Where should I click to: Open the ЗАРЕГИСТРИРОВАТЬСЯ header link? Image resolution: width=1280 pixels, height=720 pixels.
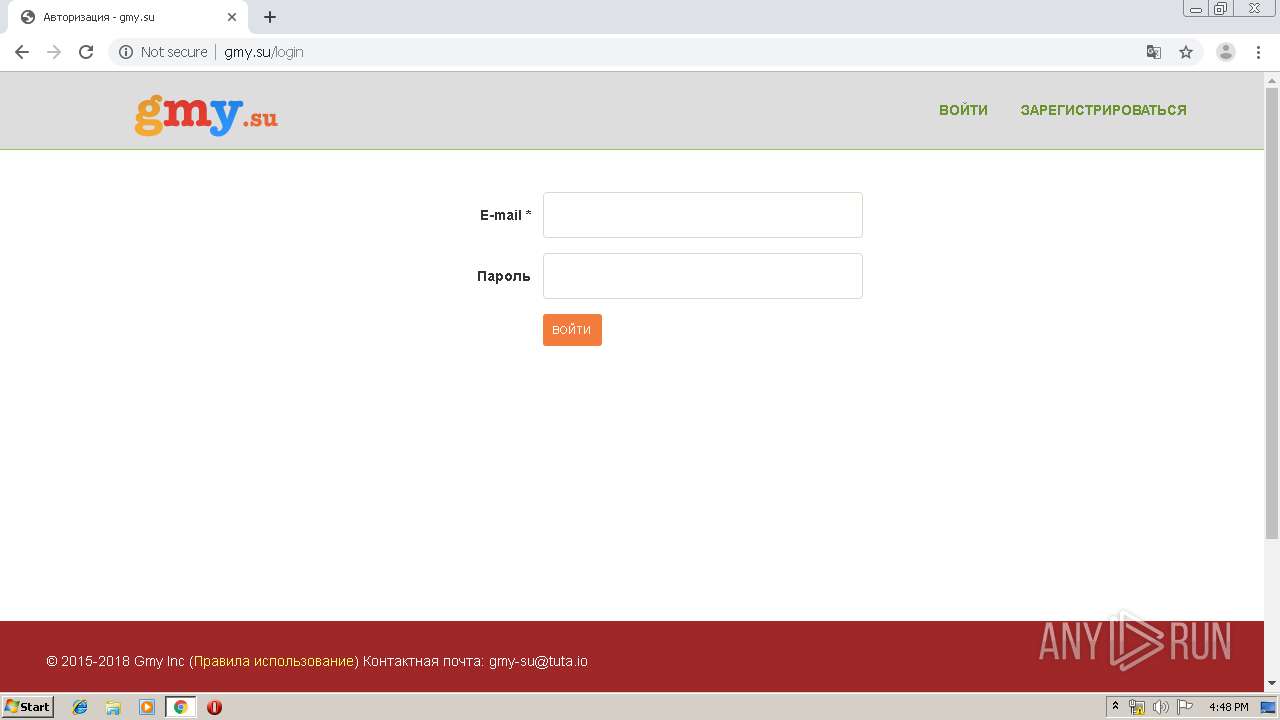1103,110
